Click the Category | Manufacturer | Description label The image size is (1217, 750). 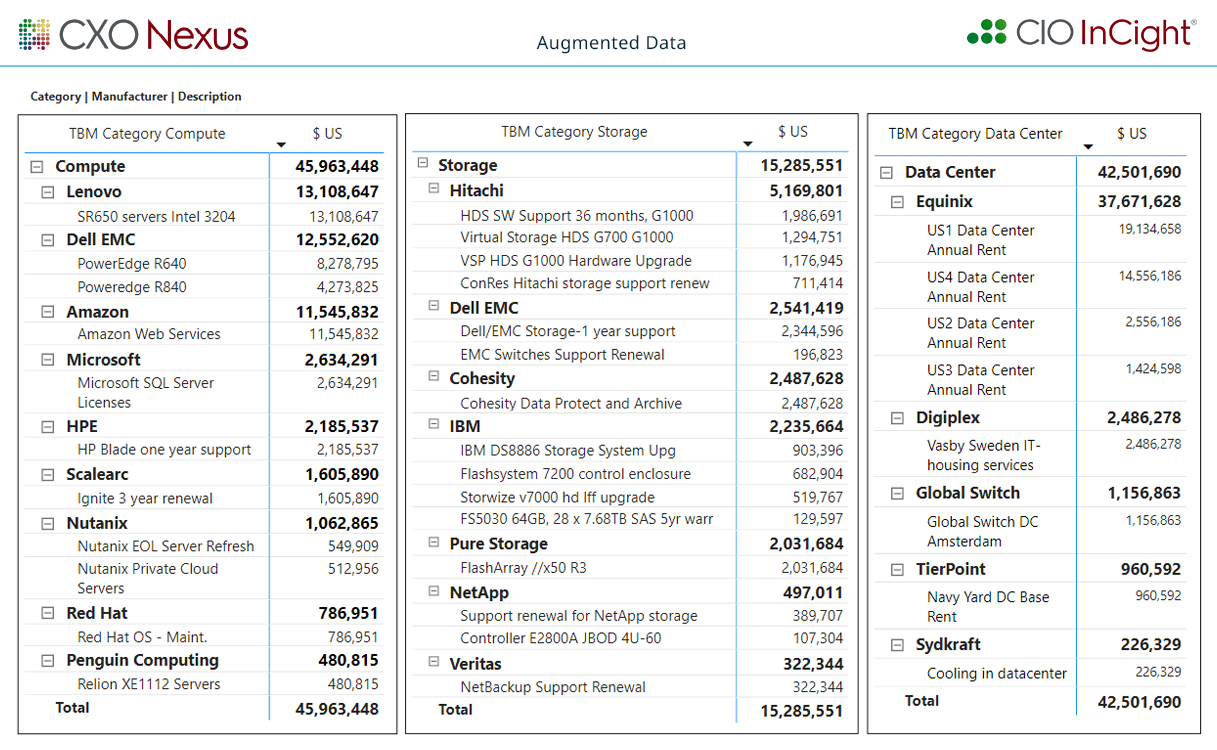click(x=136, y=97)
